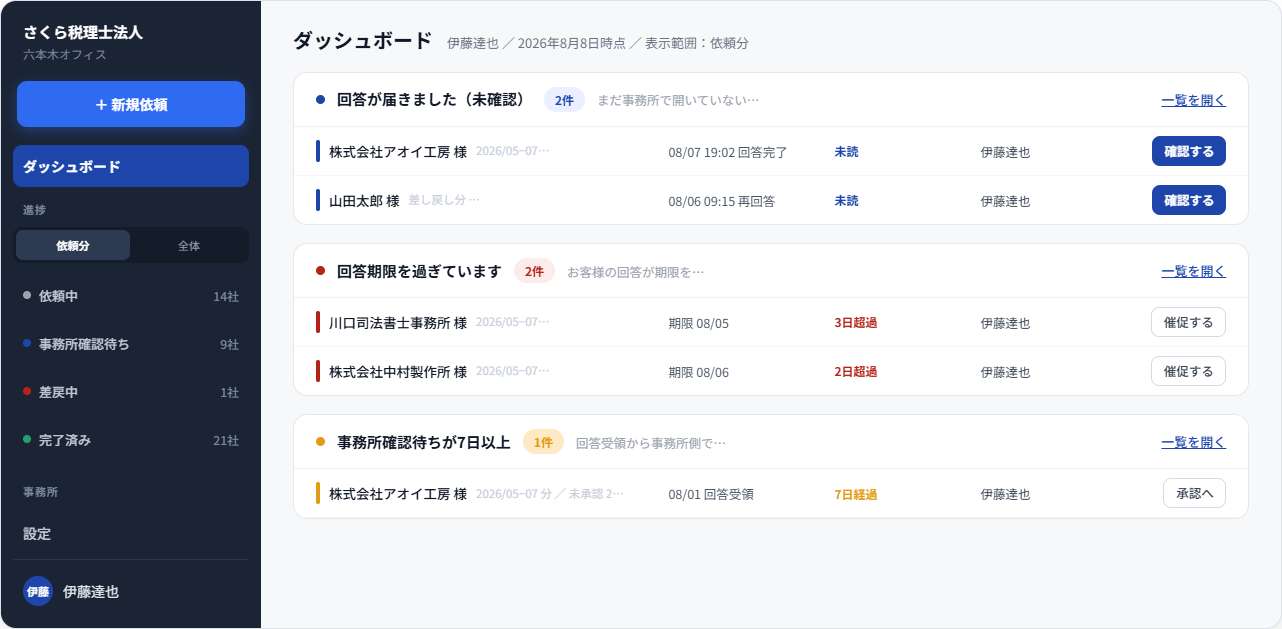Click the 伊藤 avatar icon

38,591
